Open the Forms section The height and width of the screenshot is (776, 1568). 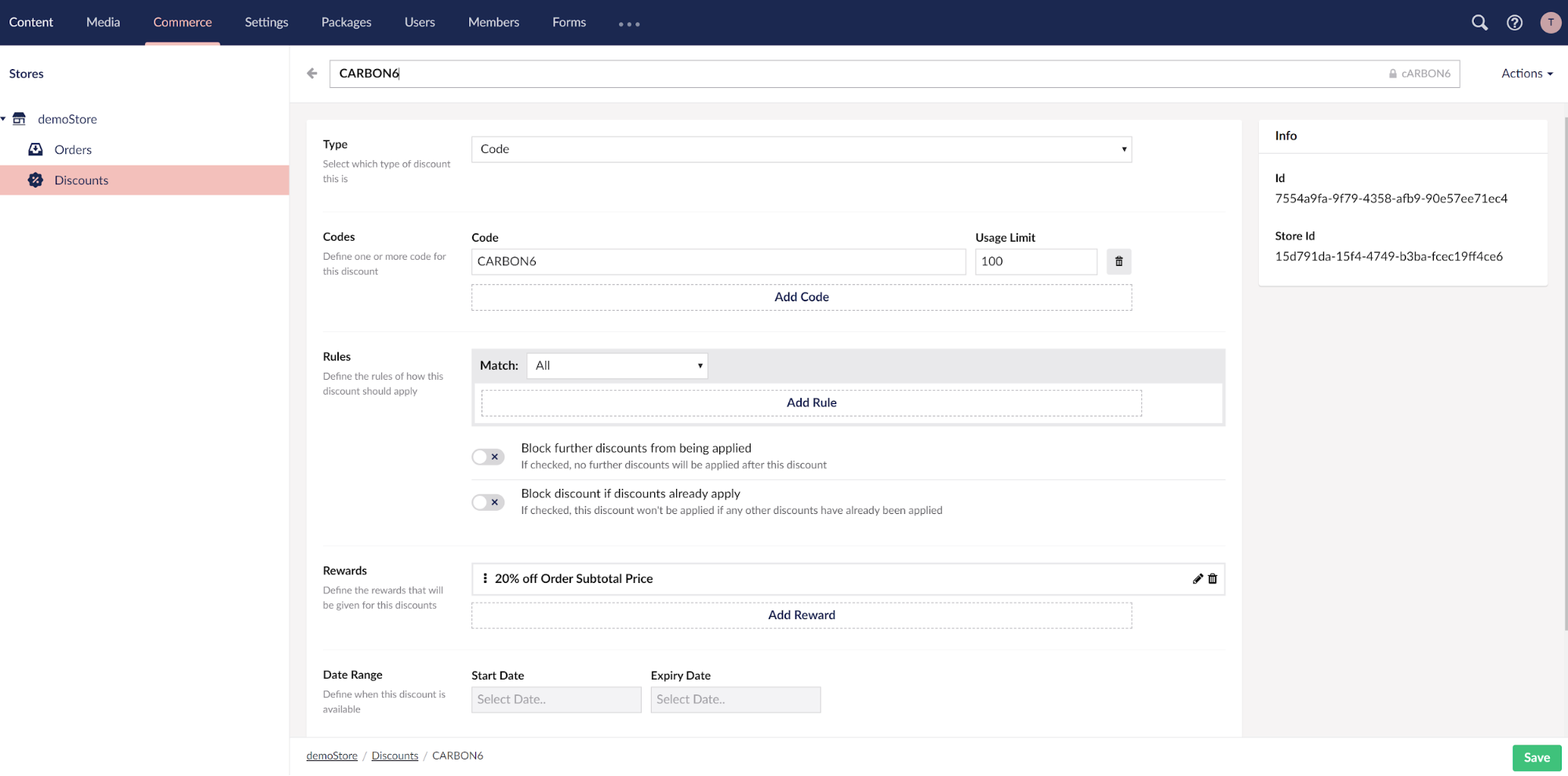569,22
